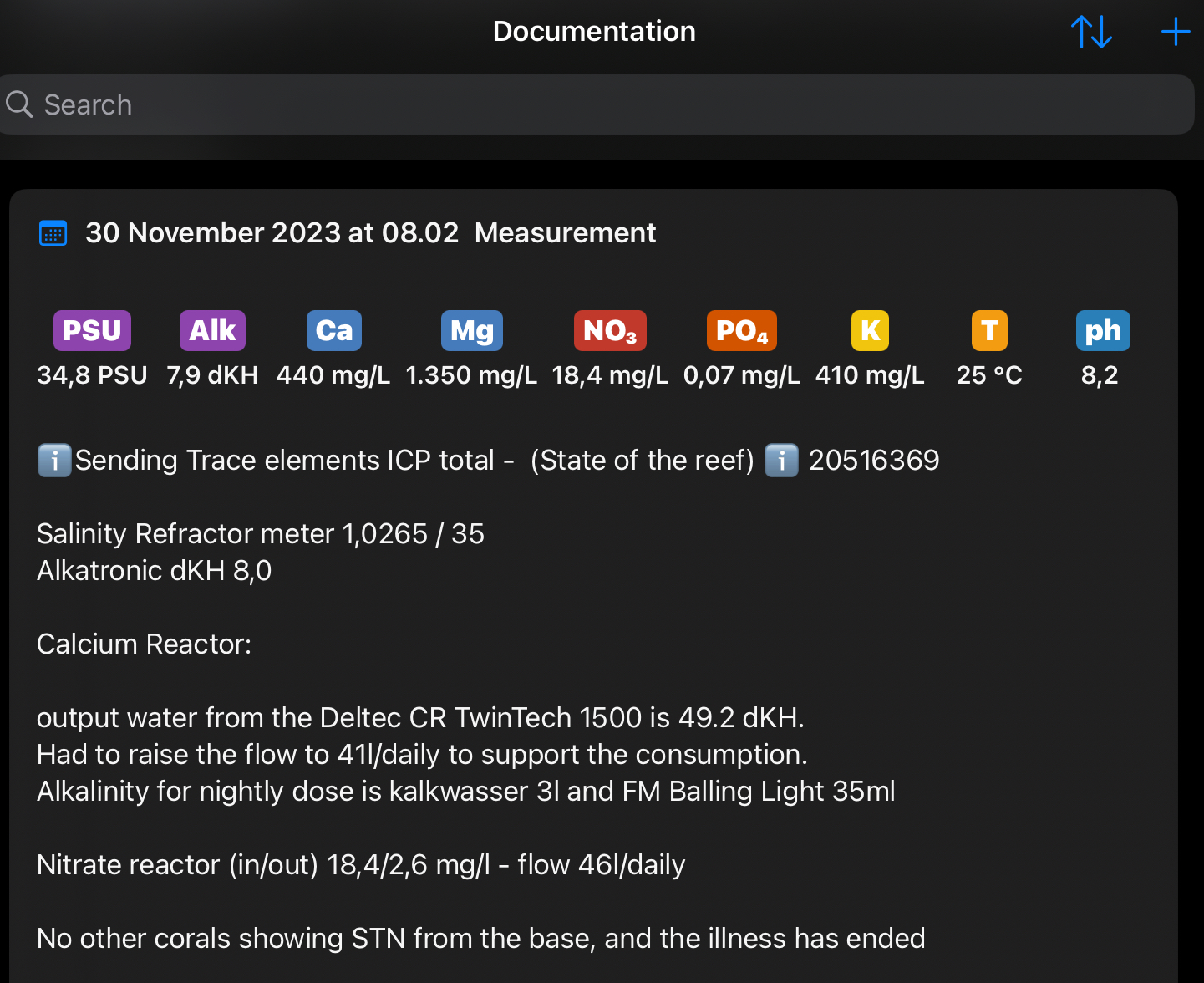1204x983 pixels.
Task: Select the orange T temperature badge
Action: point(989,331)
